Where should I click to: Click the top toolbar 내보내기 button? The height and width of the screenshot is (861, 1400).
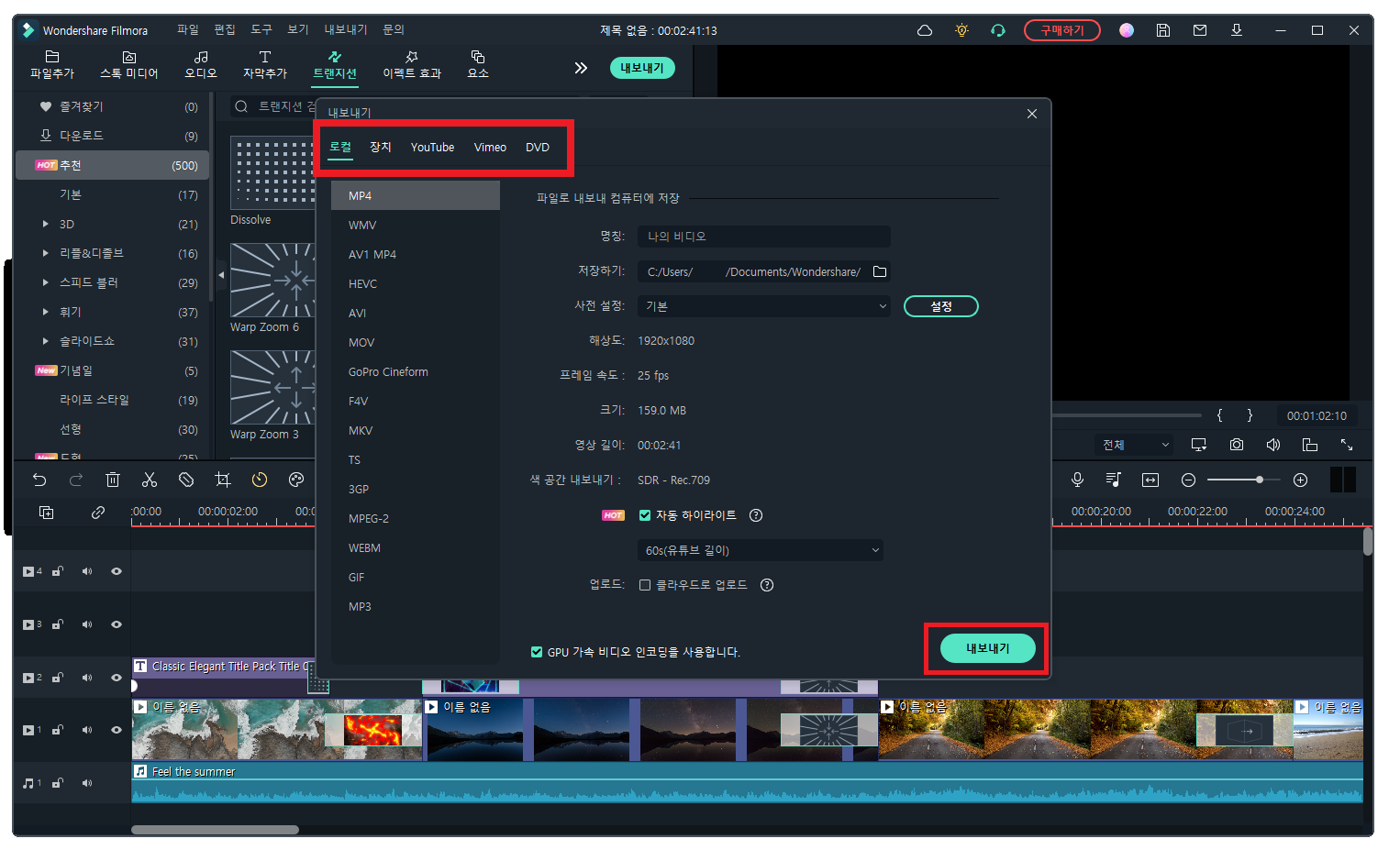[642, 68]
